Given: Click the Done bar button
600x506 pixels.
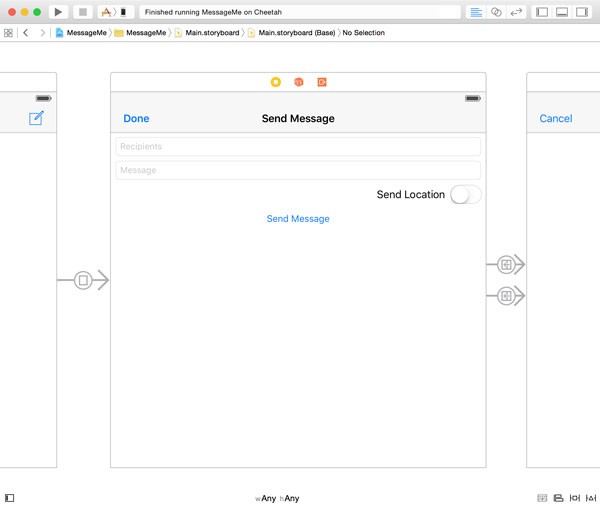Looking at the screenshot, I should click(x=136, y=119).
